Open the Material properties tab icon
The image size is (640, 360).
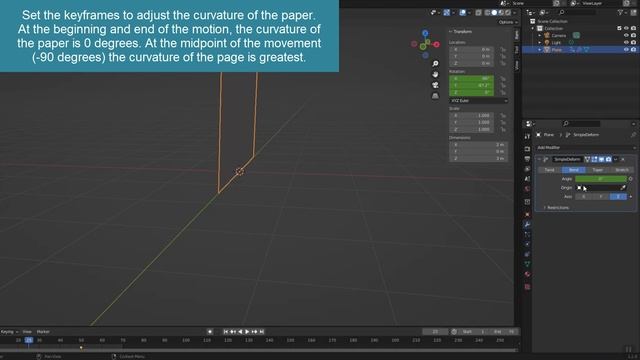coord(527,274)
